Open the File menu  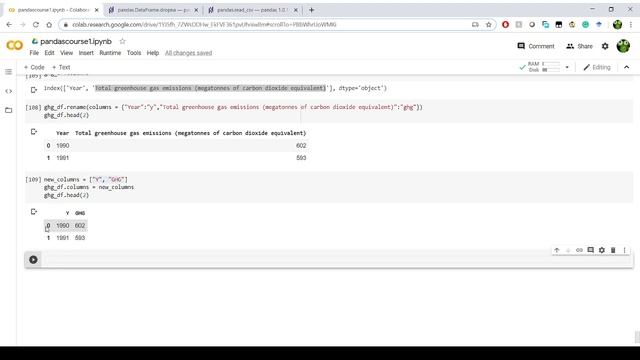(x=34, y=53)
